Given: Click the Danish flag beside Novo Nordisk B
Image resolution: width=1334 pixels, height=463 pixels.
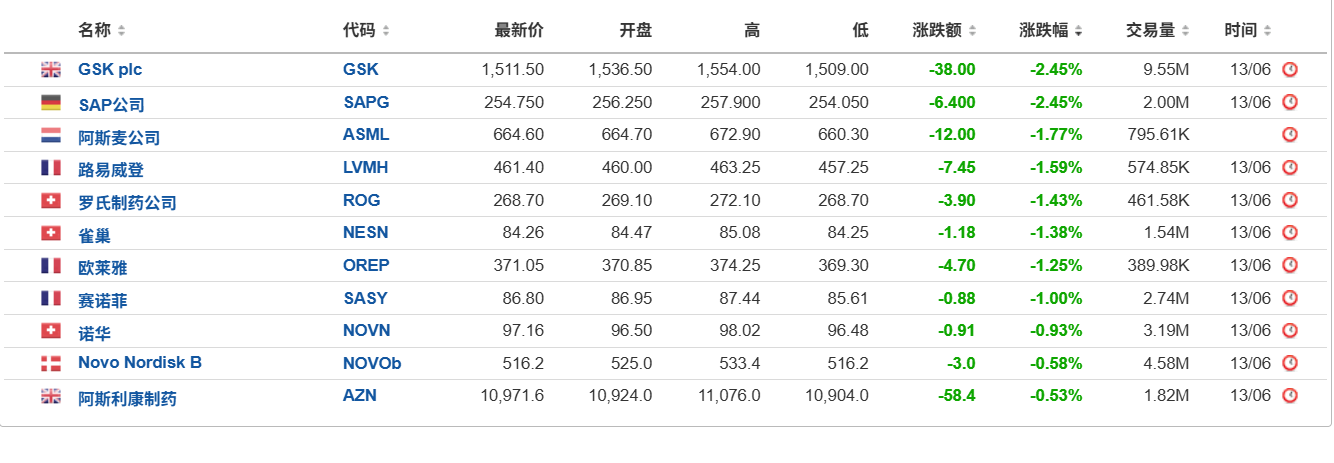Looking at the screenshot, I should point(50,363).
